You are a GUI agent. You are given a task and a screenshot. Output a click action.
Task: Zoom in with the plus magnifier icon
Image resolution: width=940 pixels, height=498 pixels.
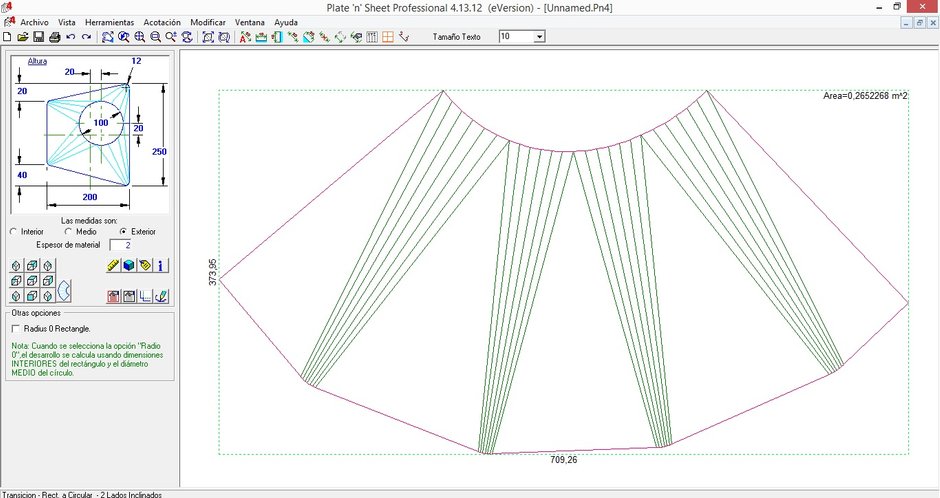(140, 37)
